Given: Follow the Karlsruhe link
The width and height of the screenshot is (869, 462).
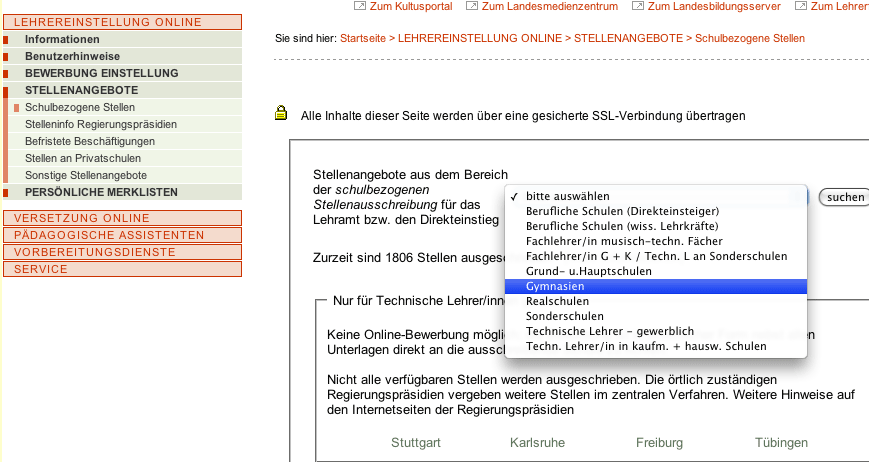Looking at the screenshot, I should (x=536, y=442).
